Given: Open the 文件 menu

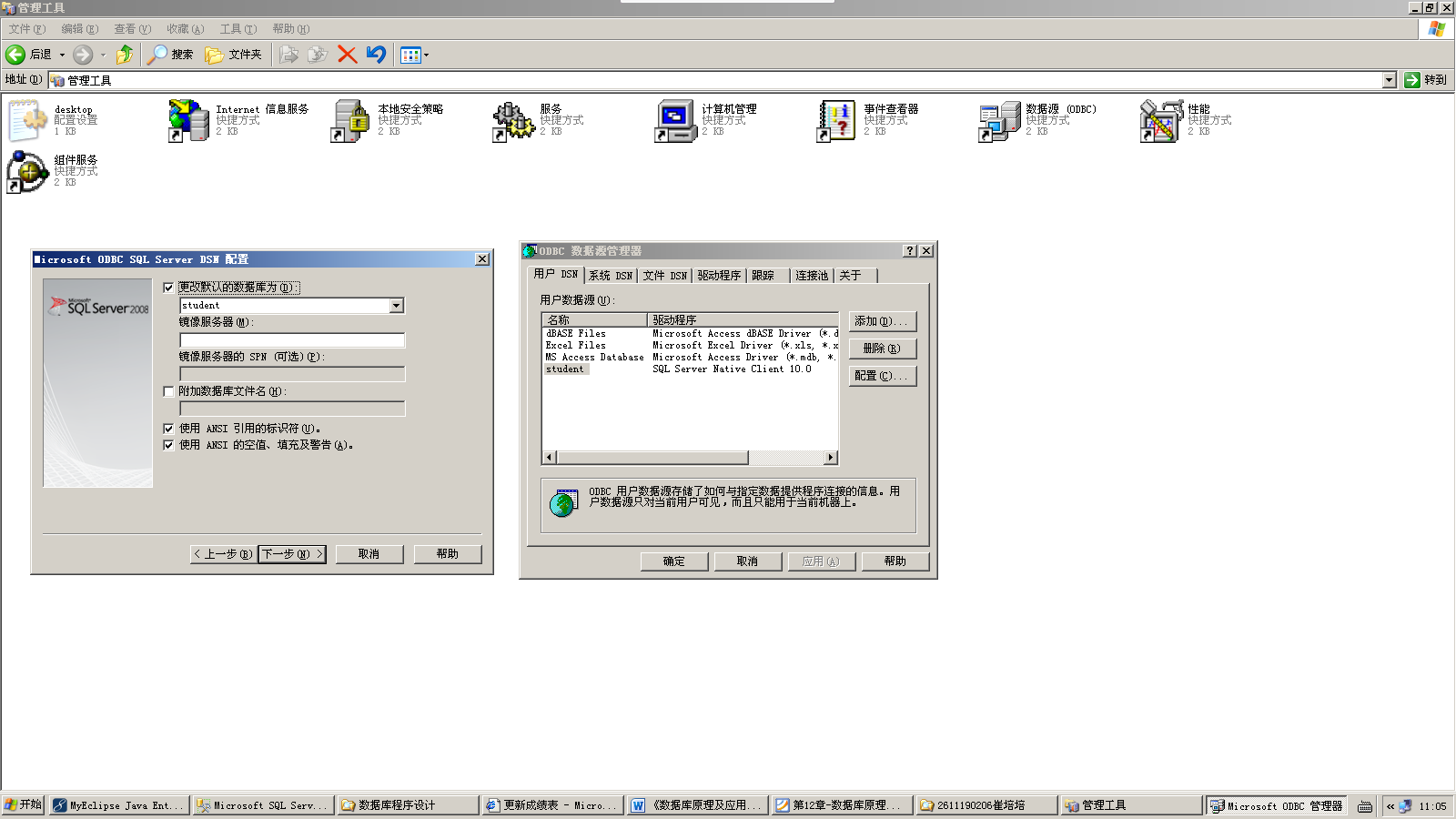Looking at the screenshot, I should pos(26,29).
